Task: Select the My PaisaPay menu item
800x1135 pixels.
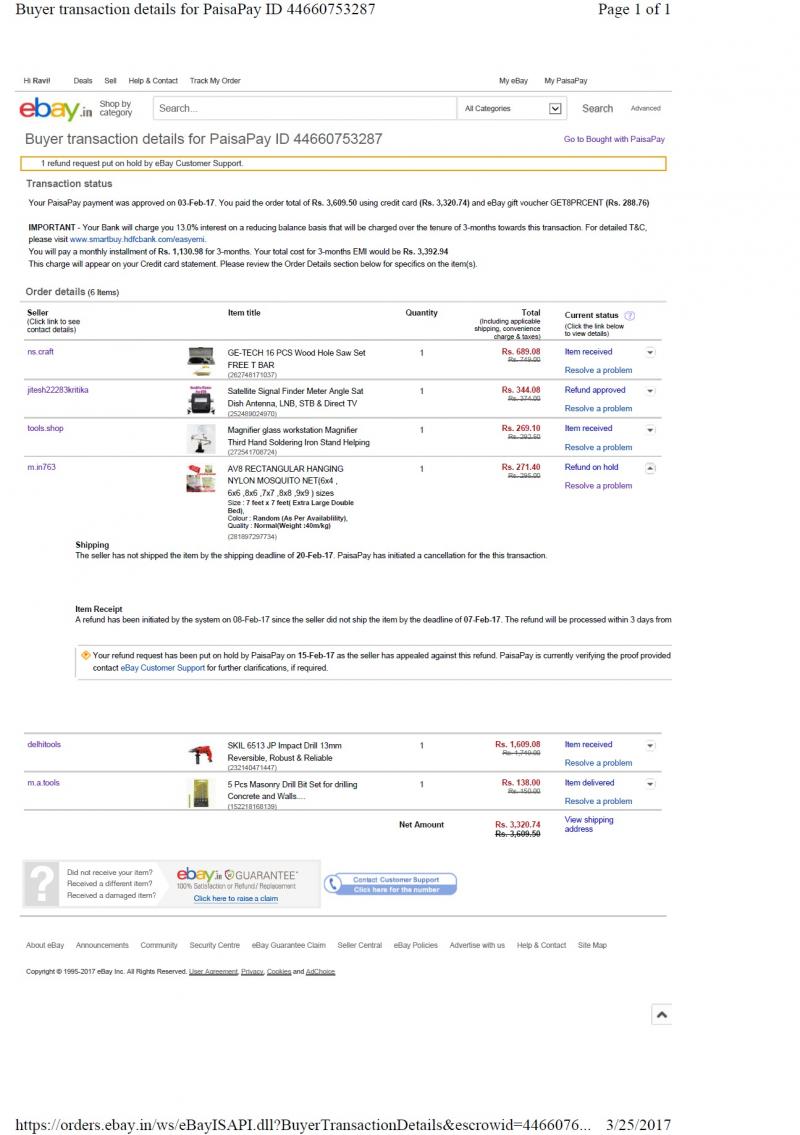Action: click(565, 81)
